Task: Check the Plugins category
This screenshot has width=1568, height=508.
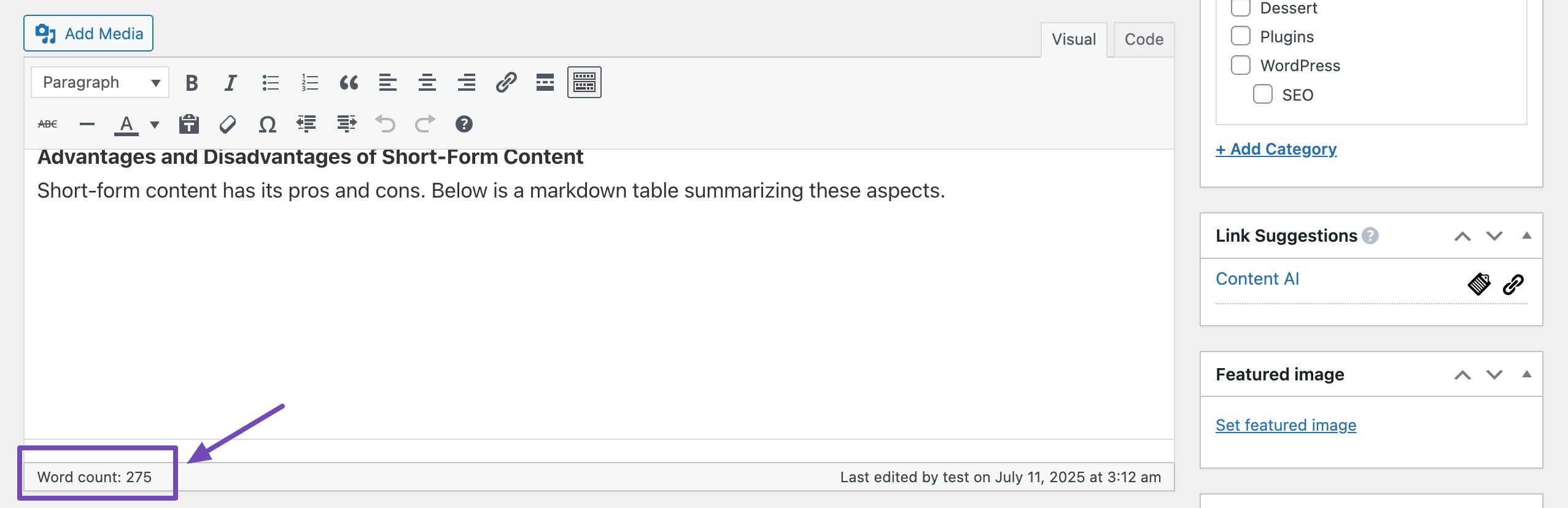Action: click(1241, 36)
